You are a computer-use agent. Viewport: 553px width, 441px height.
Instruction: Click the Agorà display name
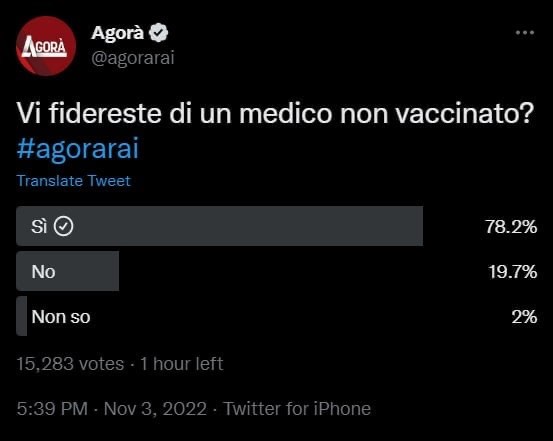pos(117,33)
